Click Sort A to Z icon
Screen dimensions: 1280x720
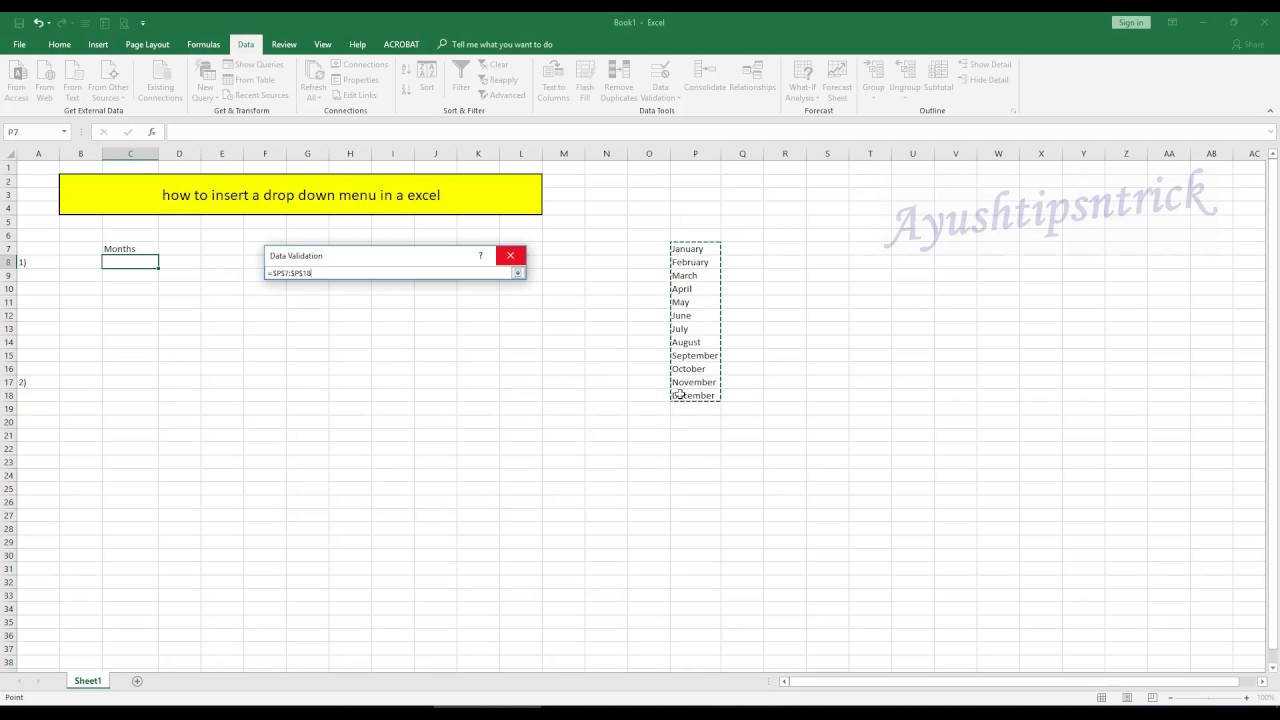(406, 69)
